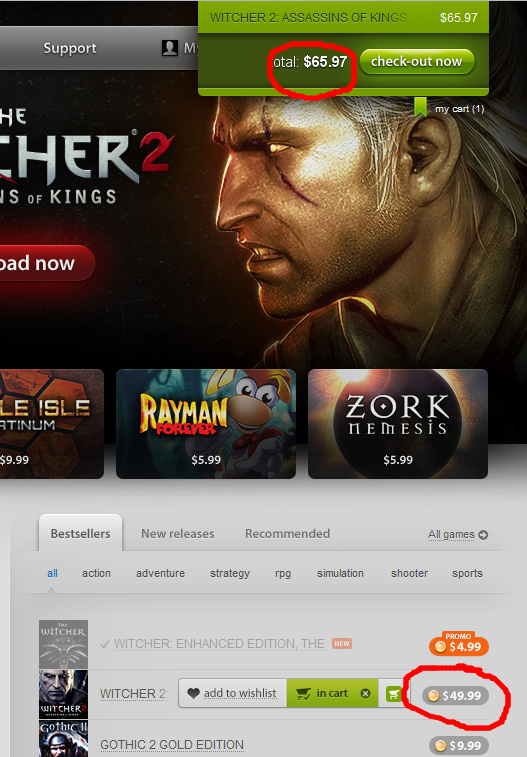Viewport: 527px width, 757px height.
Task: Click the coin icon on the $49.99 price
Action: [433, 696]
